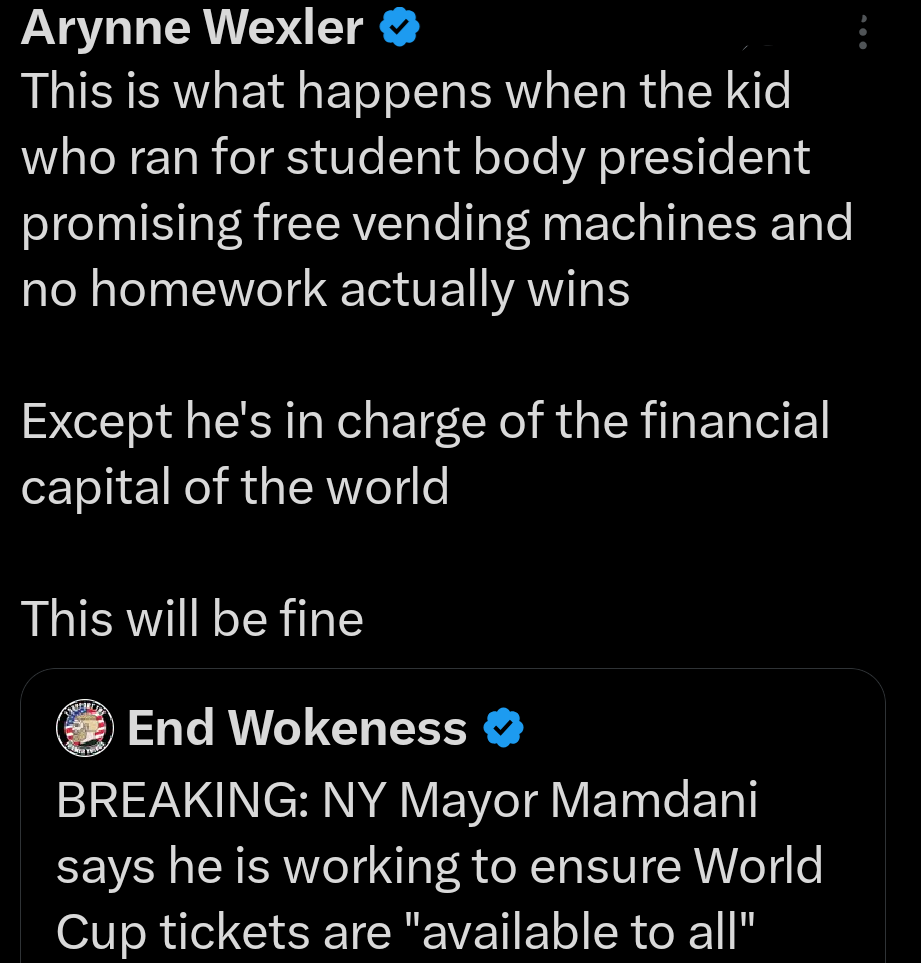The image size is (921, 963).
Task: Click End Wokeness's blue verified badge
Action: click(504, 728)
